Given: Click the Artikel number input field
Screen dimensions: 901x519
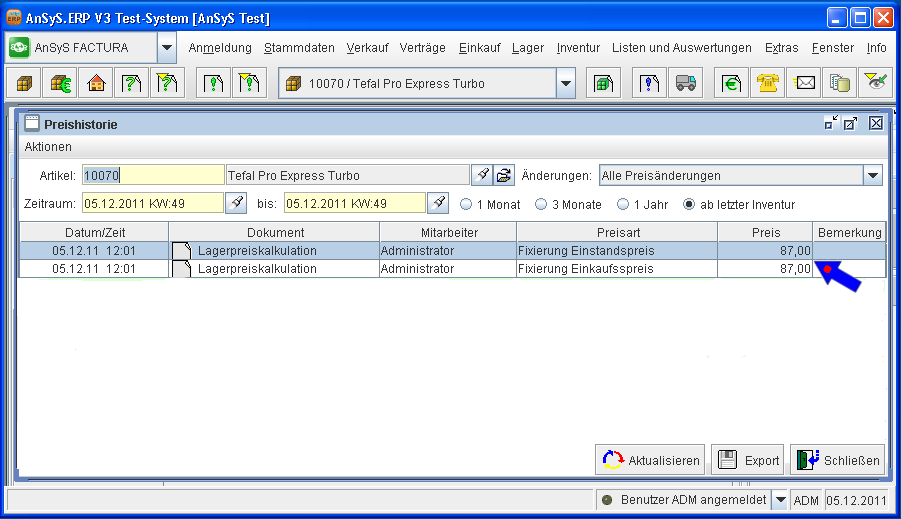Looking at the screenshot, I should tap(153, 175).
